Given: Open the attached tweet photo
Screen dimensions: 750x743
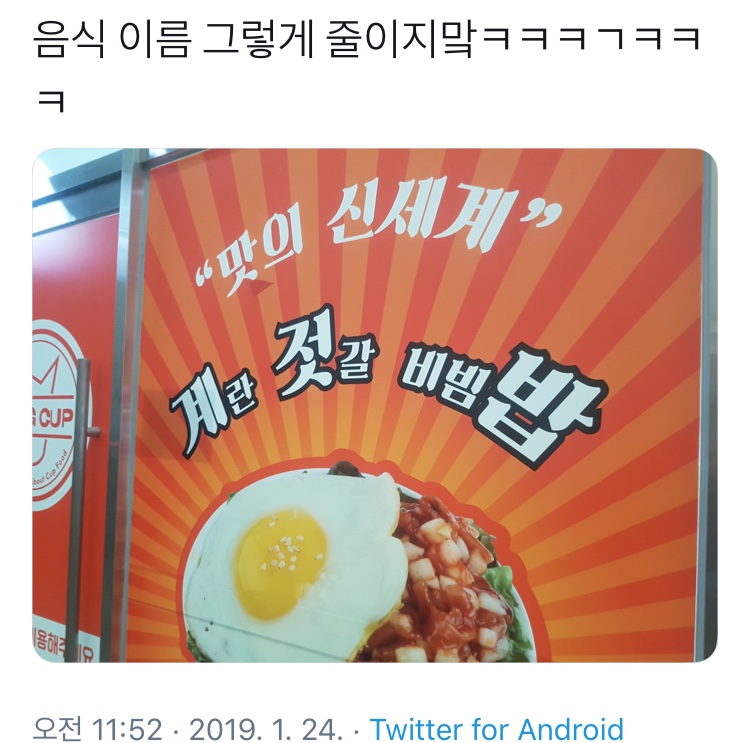Looking at the screenshot, I should point(375,405).
